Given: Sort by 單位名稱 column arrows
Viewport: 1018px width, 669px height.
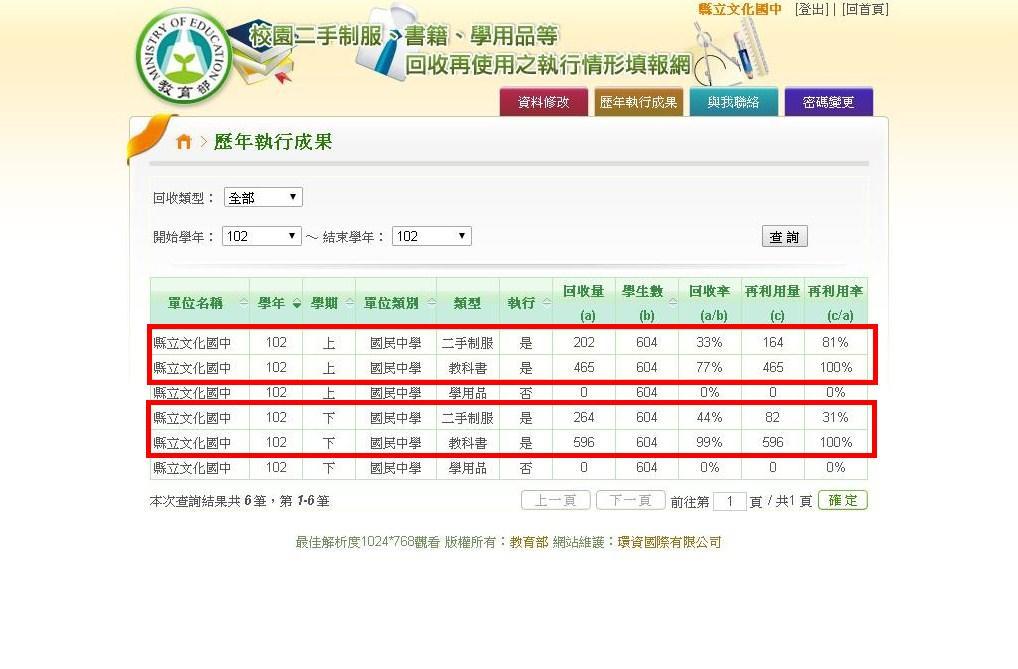Looking at the screenshot, I should pos(243,303).
